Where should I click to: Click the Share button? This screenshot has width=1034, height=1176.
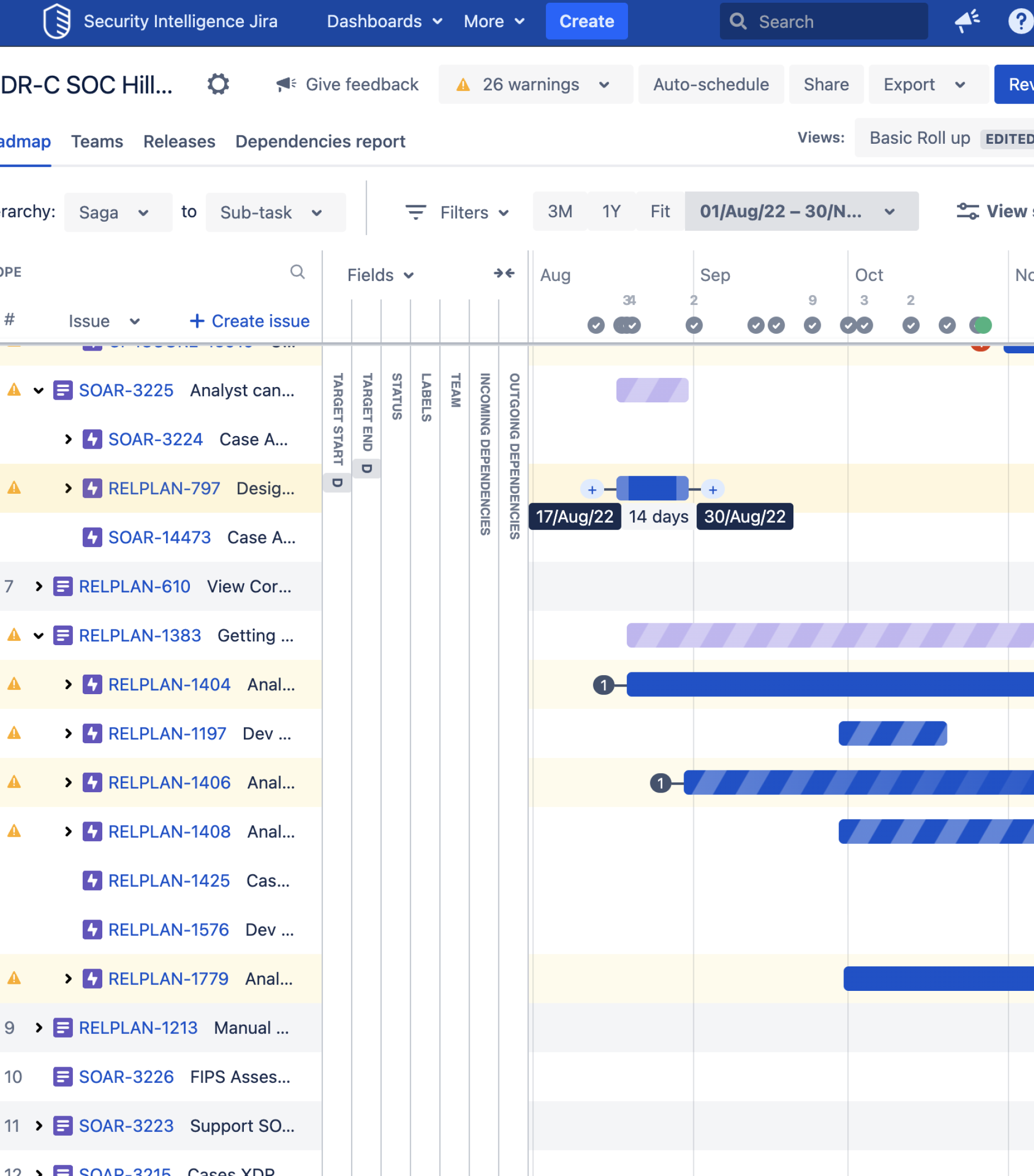(x=826, y=84)
